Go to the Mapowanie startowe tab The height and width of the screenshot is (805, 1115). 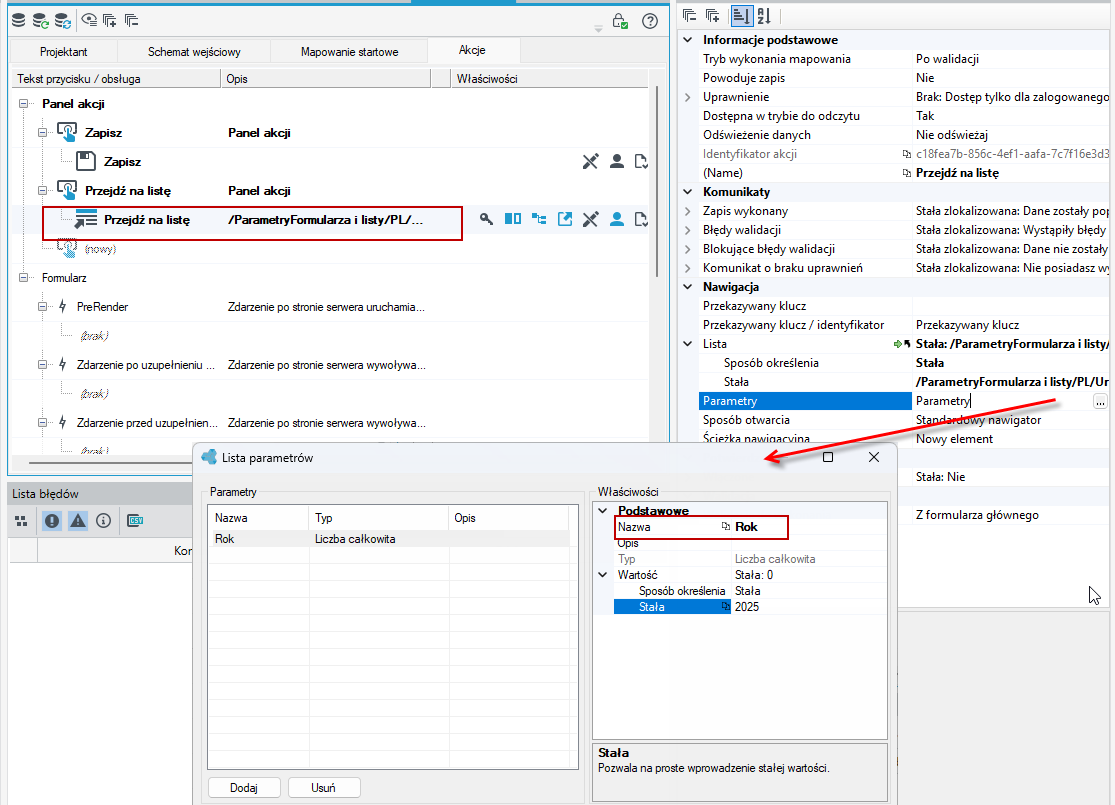349,51
